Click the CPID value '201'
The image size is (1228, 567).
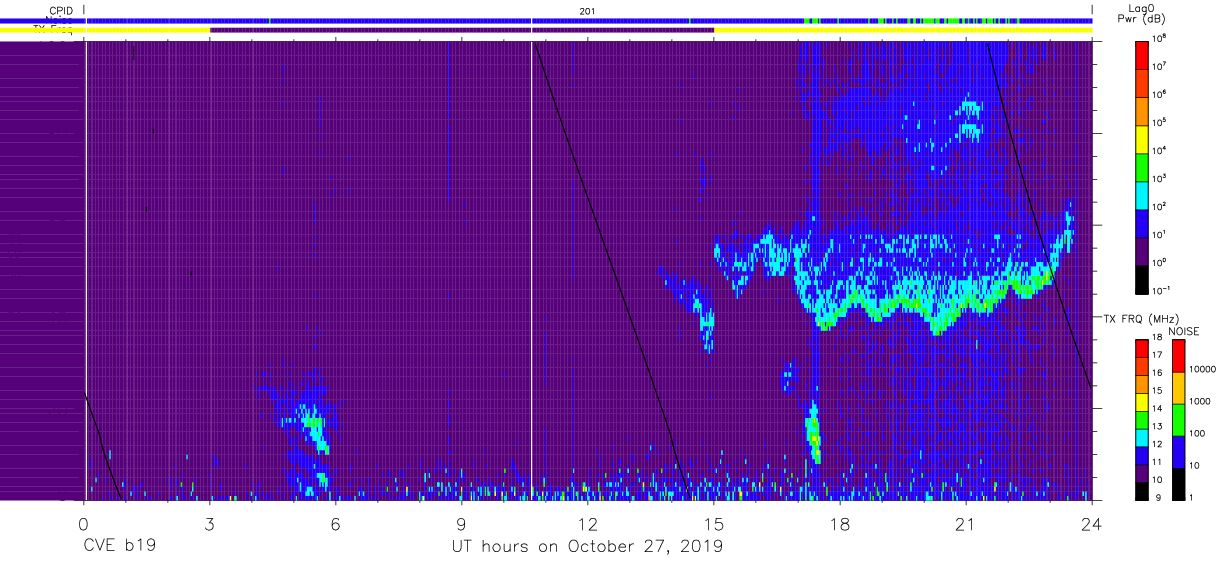(x=588, y=11)
